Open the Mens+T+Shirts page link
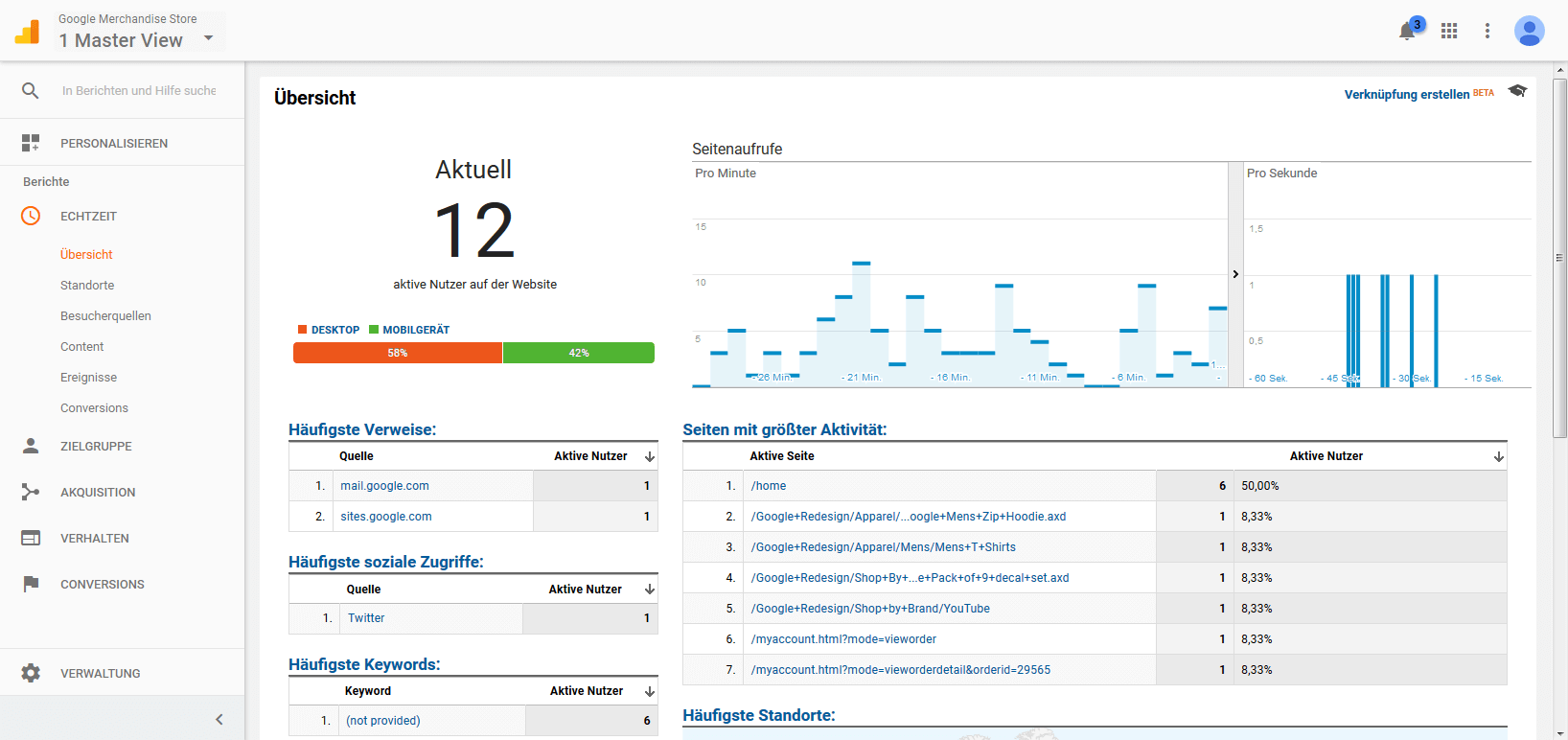1568x740 pixels. coord(884,547)
